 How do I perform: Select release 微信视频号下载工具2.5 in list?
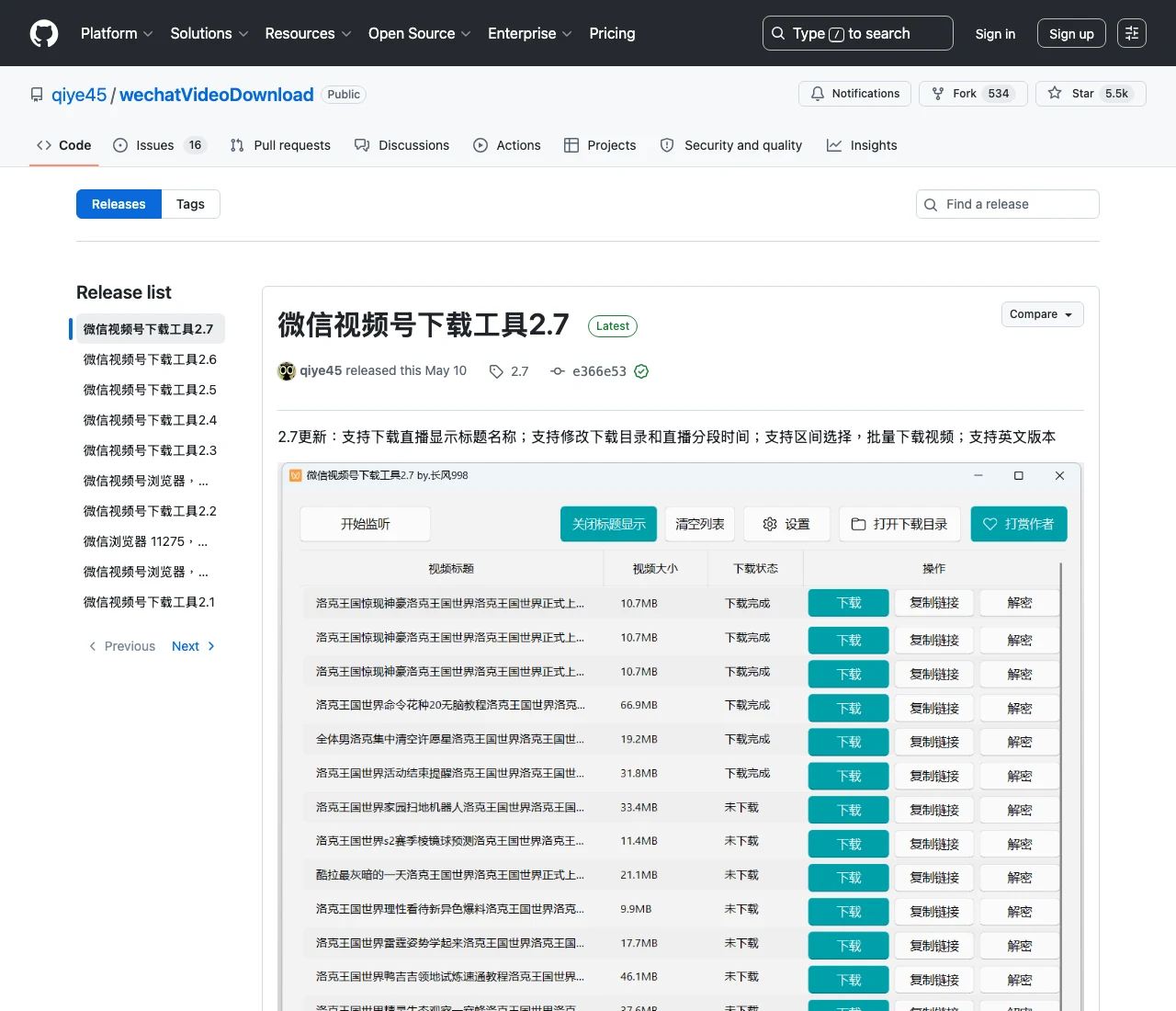[151, 390]
